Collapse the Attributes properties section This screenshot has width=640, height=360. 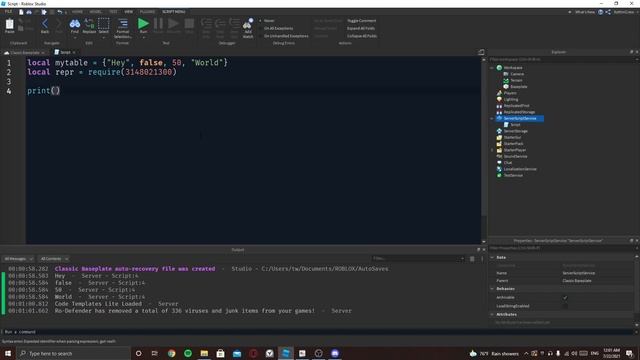(492, 315)
